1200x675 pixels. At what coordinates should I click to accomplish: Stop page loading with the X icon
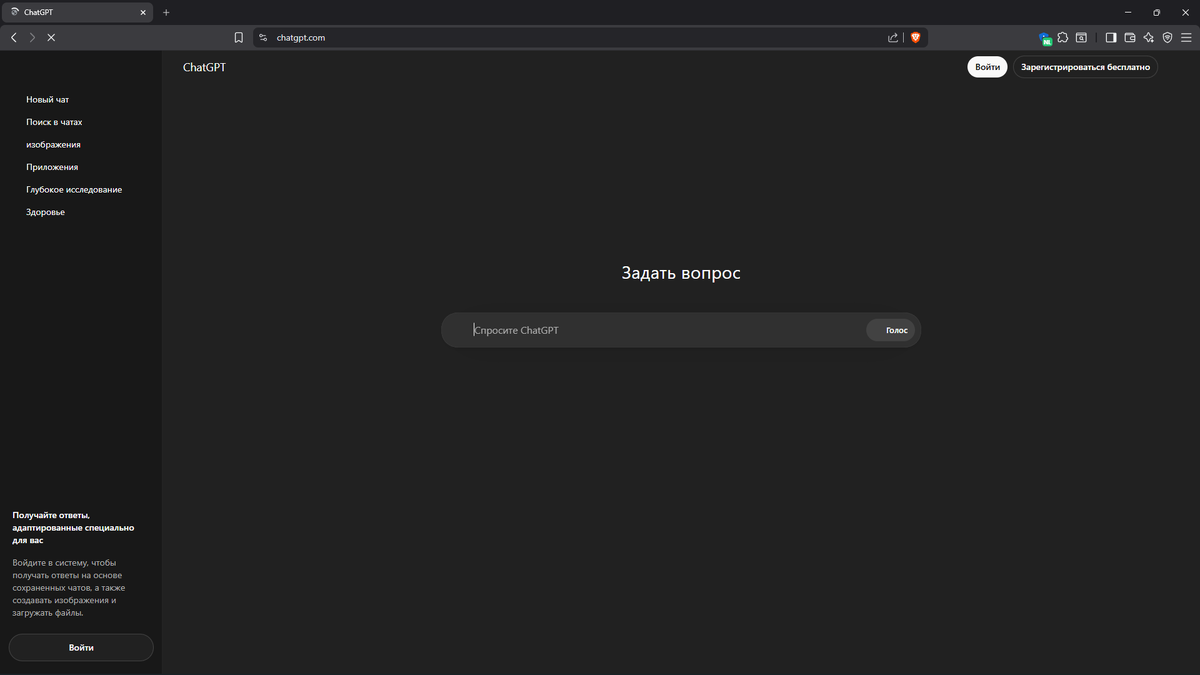click(51, 37)
